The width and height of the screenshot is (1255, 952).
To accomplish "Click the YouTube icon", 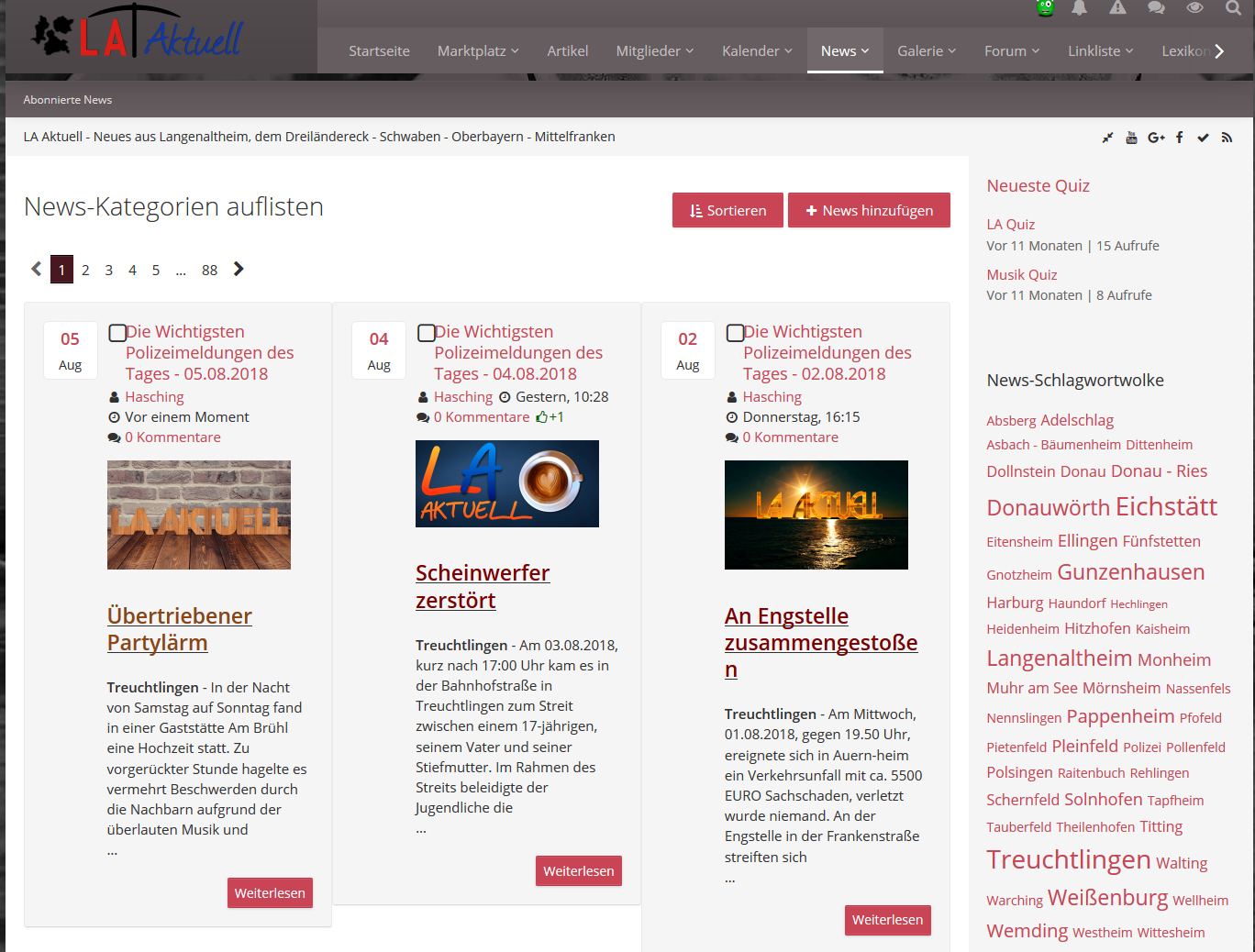I will click(x=1131, y=138).
